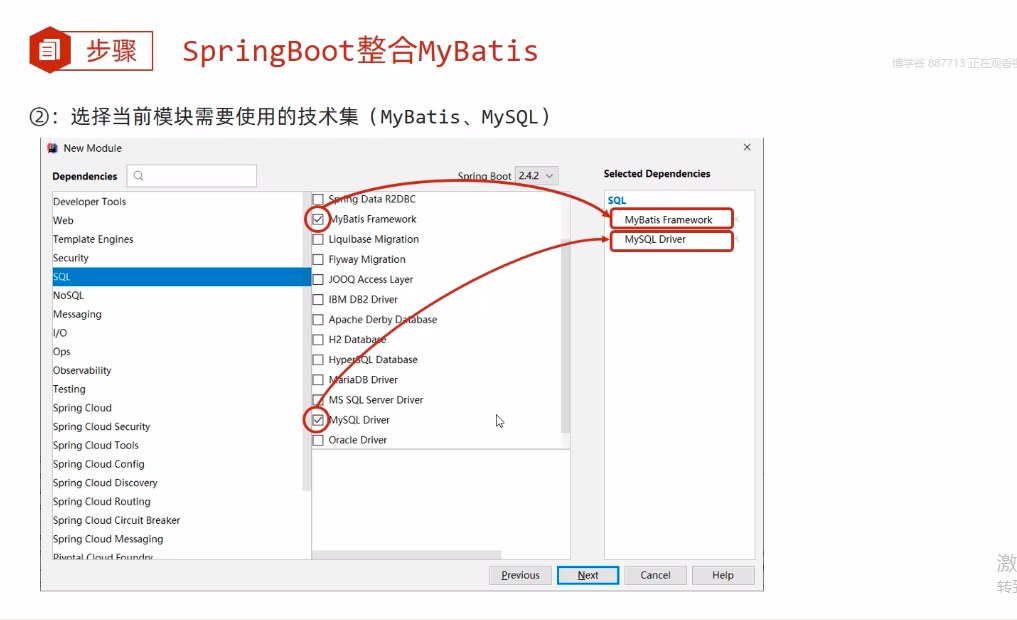Uncheck the MySQL Driver checkbox

(x=318, y=420)
